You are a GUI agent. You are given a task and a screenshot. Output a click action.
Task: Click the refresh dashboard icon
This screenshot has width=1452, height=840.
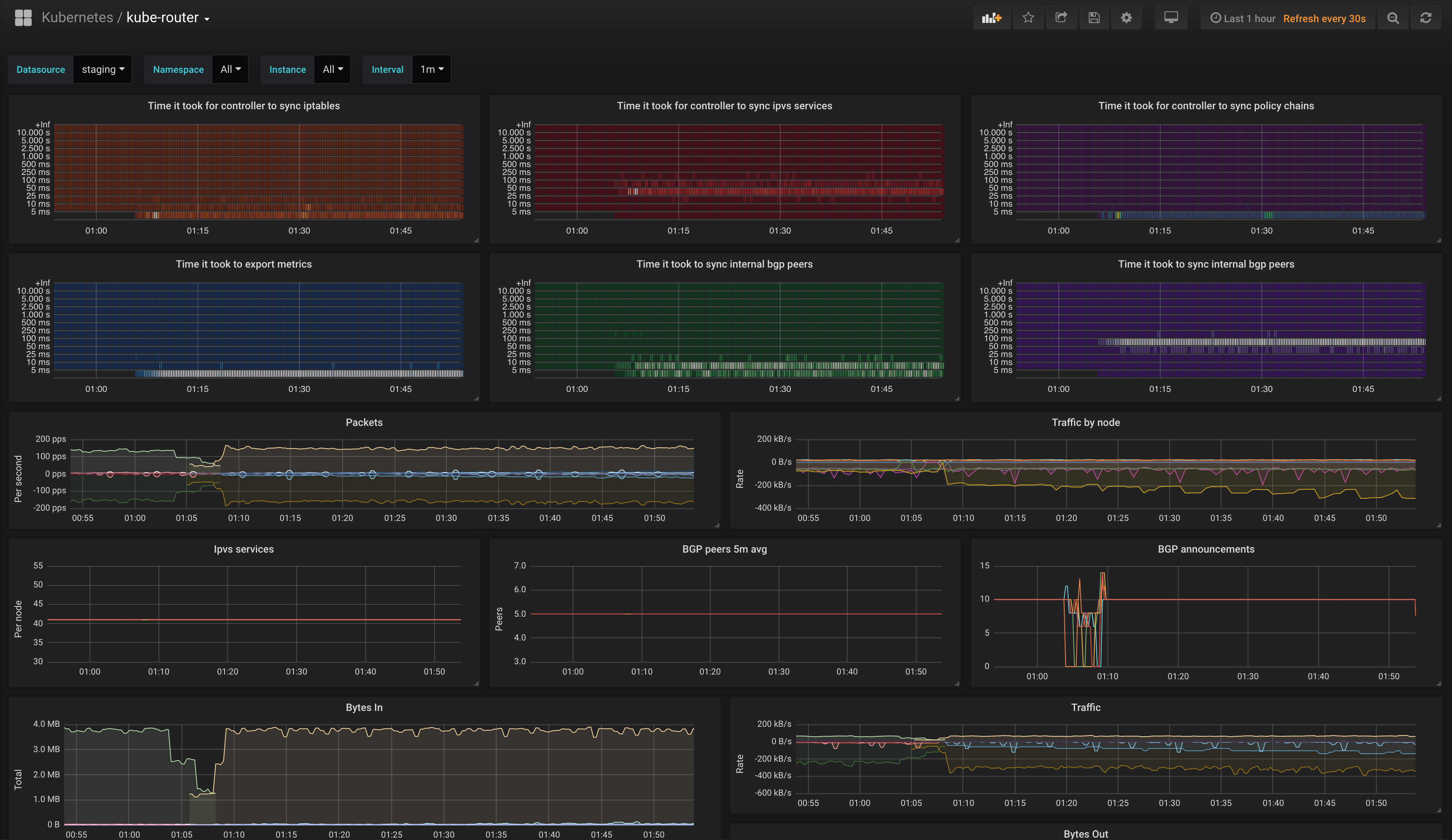[x=1425, y=18]
